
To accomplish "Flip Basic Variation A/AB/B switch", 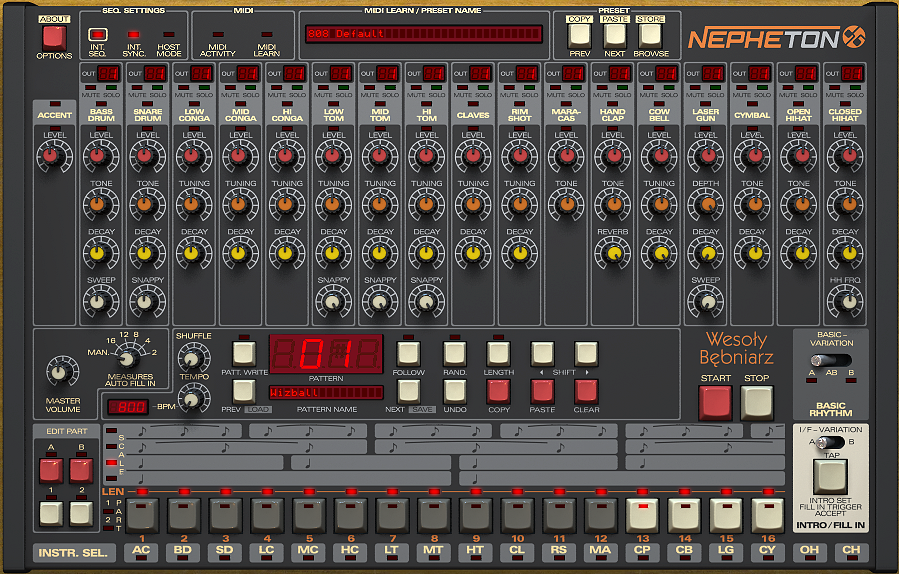I will point(831,361).
